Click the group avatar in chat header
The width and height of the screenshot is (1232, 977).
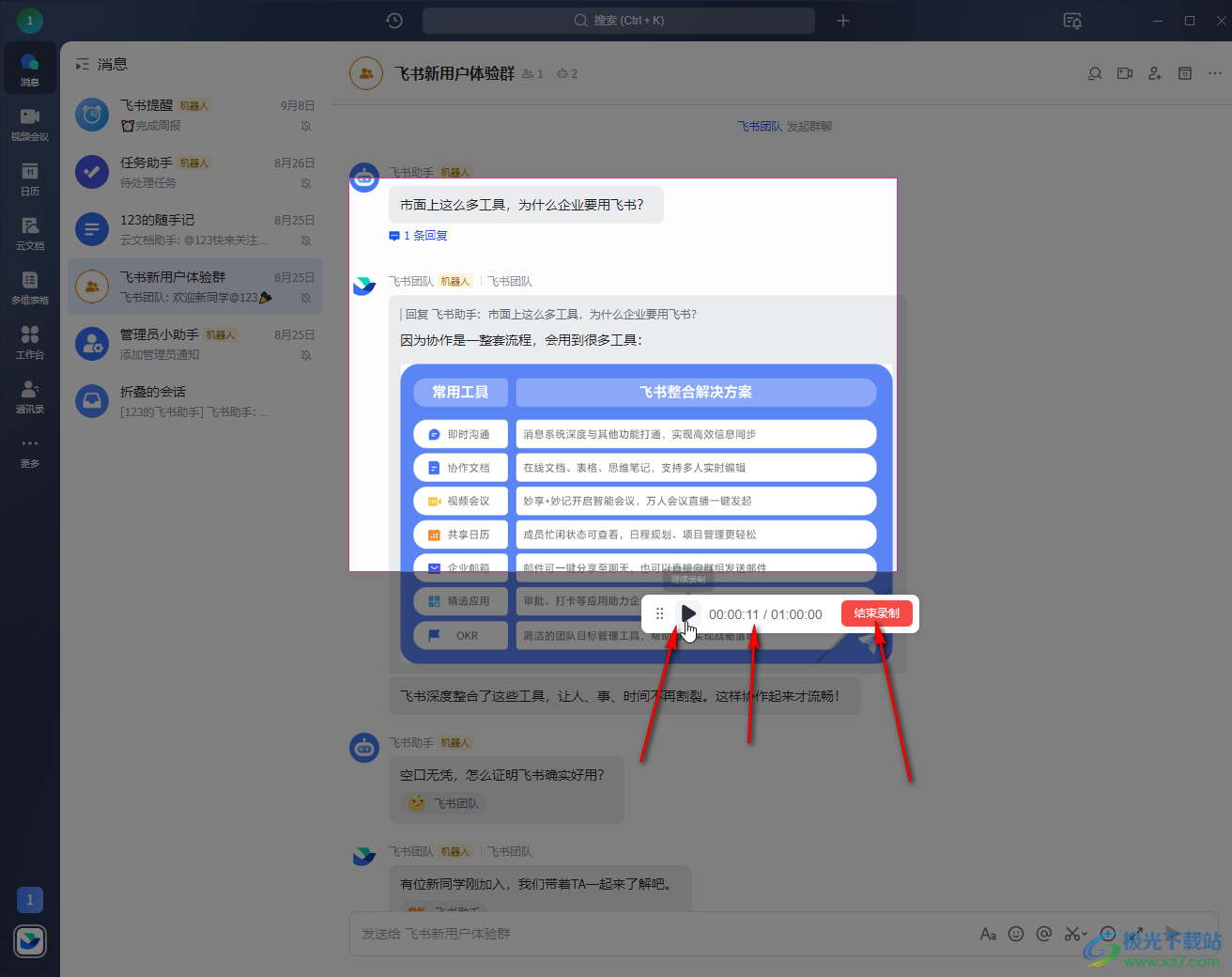pos(366,73)
